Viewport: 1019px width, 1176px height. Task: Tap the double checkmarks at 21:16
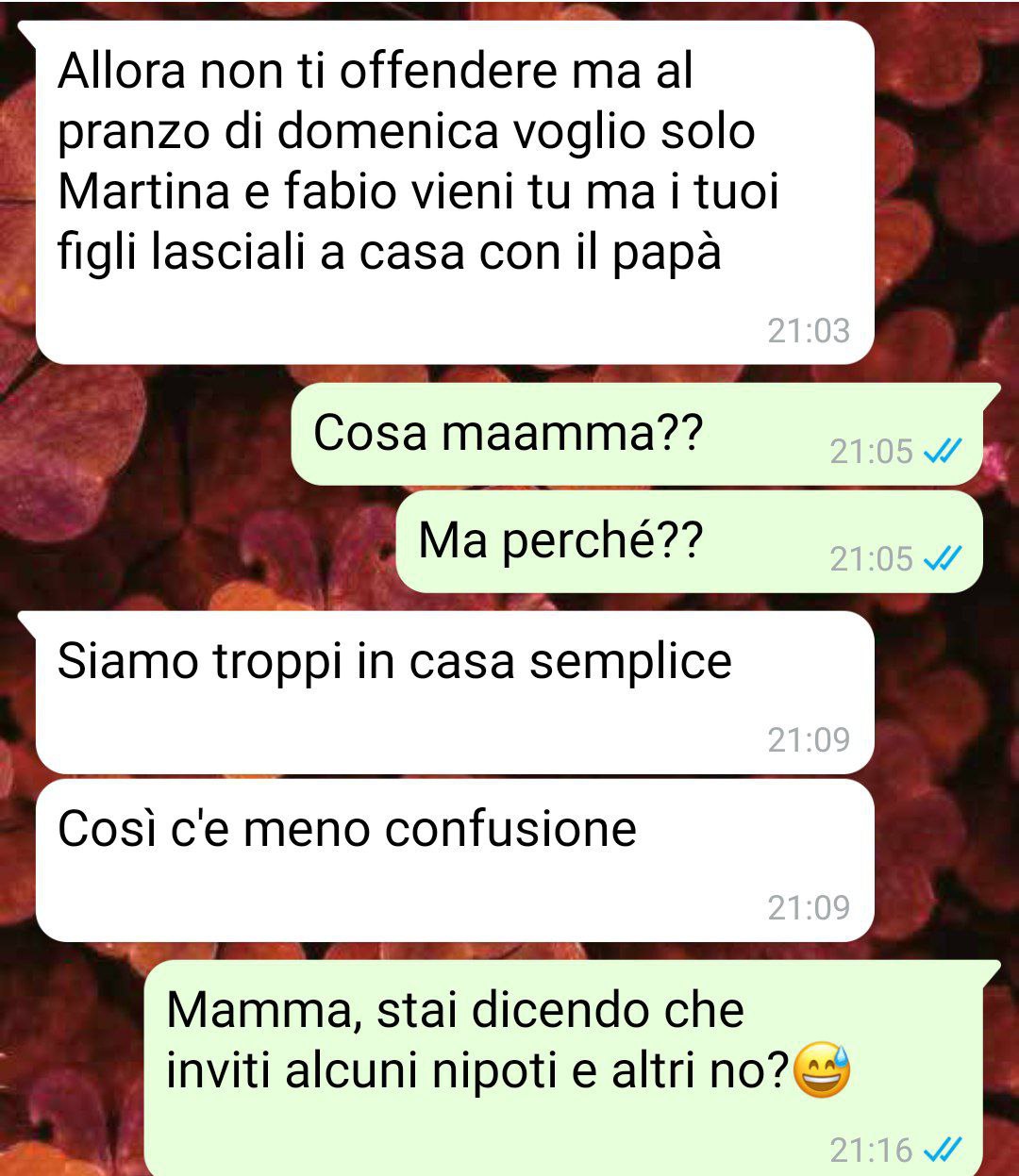point(942,1150)
